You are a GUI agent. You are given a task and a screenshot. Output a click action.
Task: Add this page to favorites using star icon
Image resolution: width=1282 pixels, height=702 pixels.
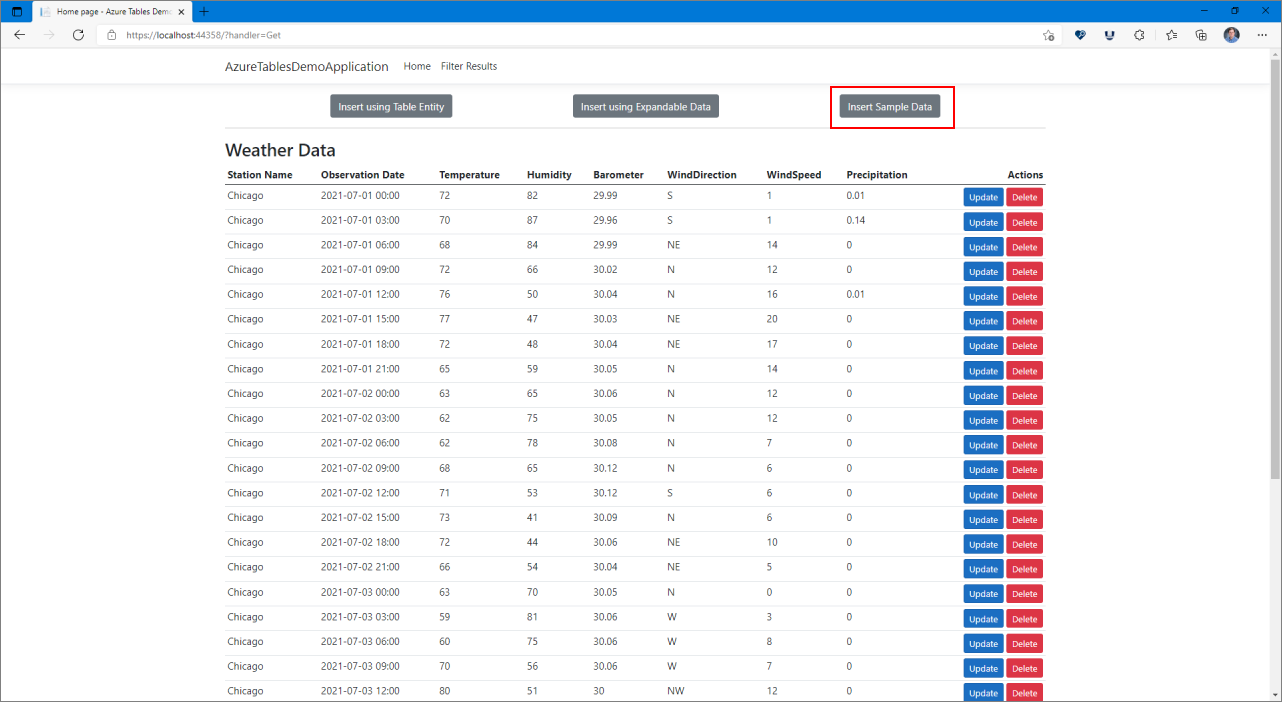[1048, 35]
